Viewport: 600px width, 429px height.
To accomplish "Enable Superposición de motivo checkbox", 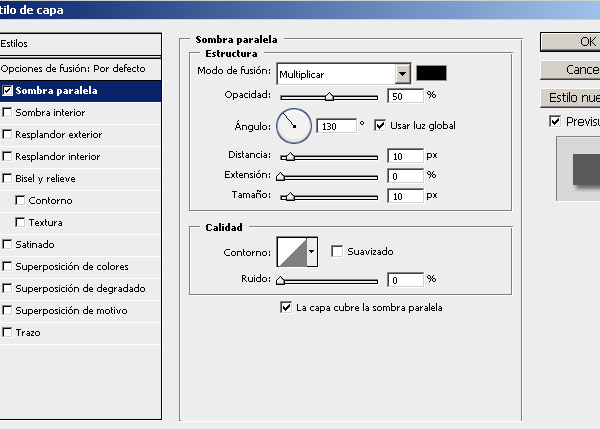I will tap(7, 310).
